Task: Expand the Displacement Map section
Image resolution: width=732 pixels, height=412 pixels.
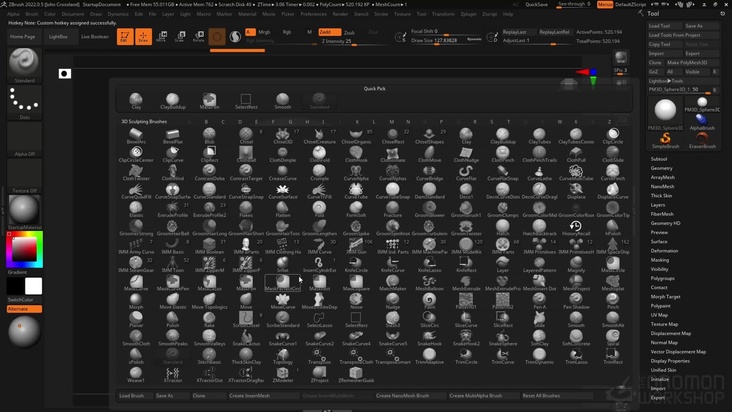Action: click(x=671, y=334)
